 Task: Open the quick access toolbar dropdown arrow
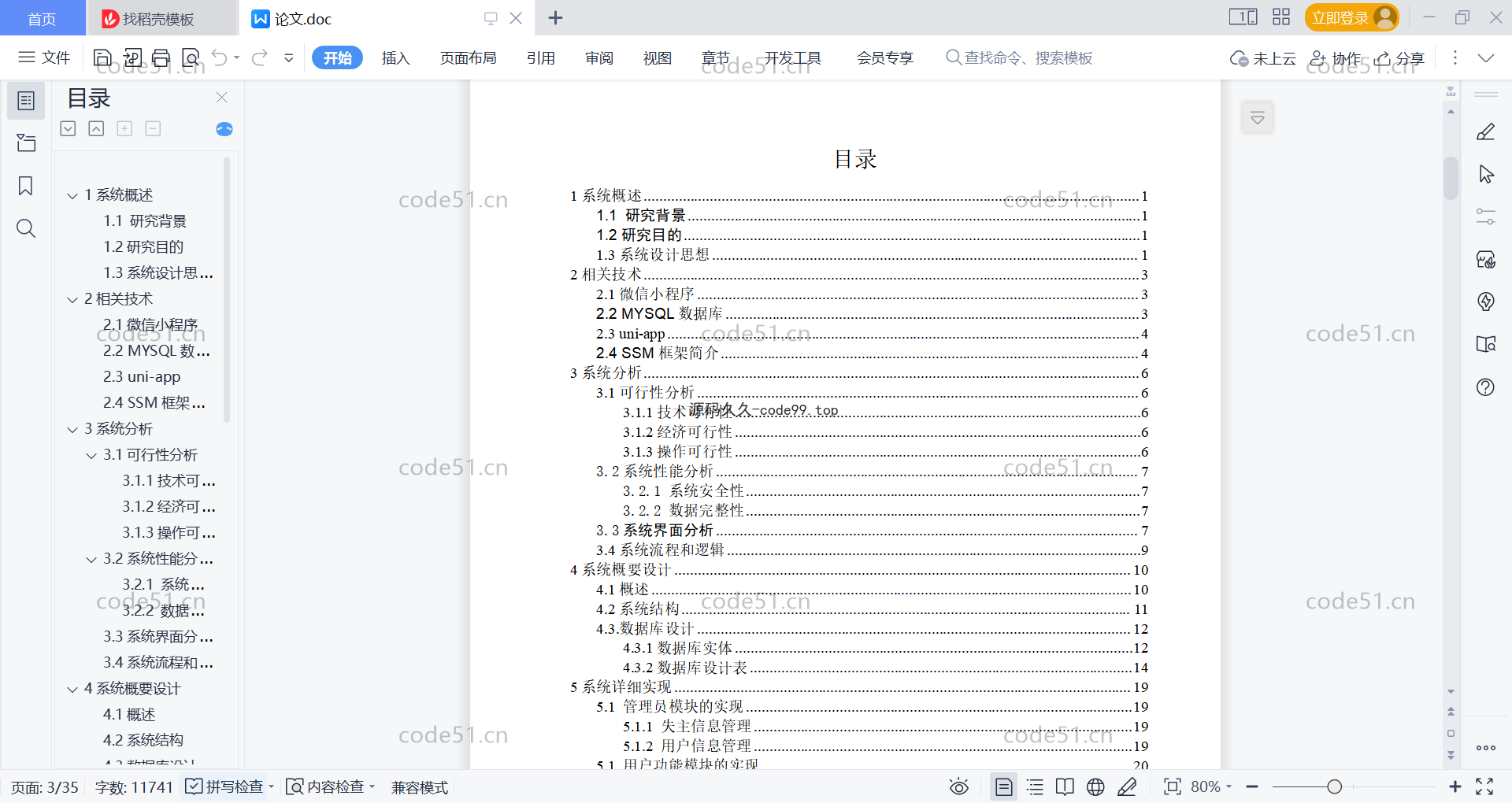[x=289, y=57]
